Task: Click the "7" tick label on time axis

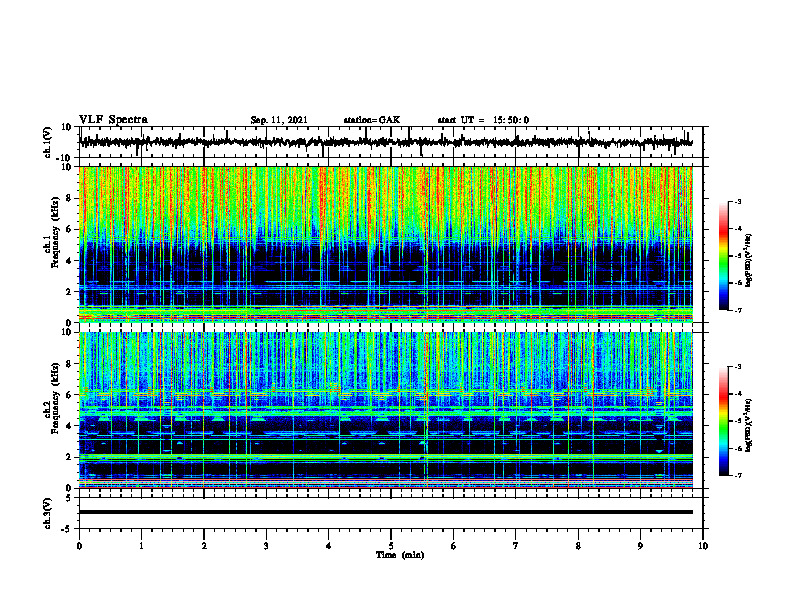Action: [516, 546]
